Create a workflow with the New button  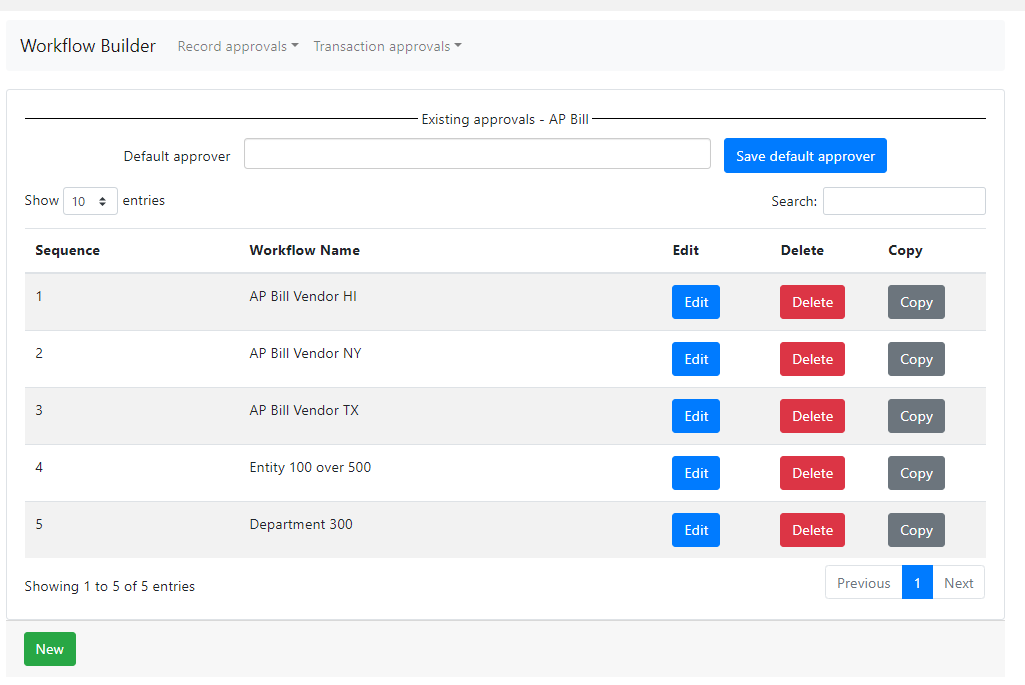tap(50, 649)
